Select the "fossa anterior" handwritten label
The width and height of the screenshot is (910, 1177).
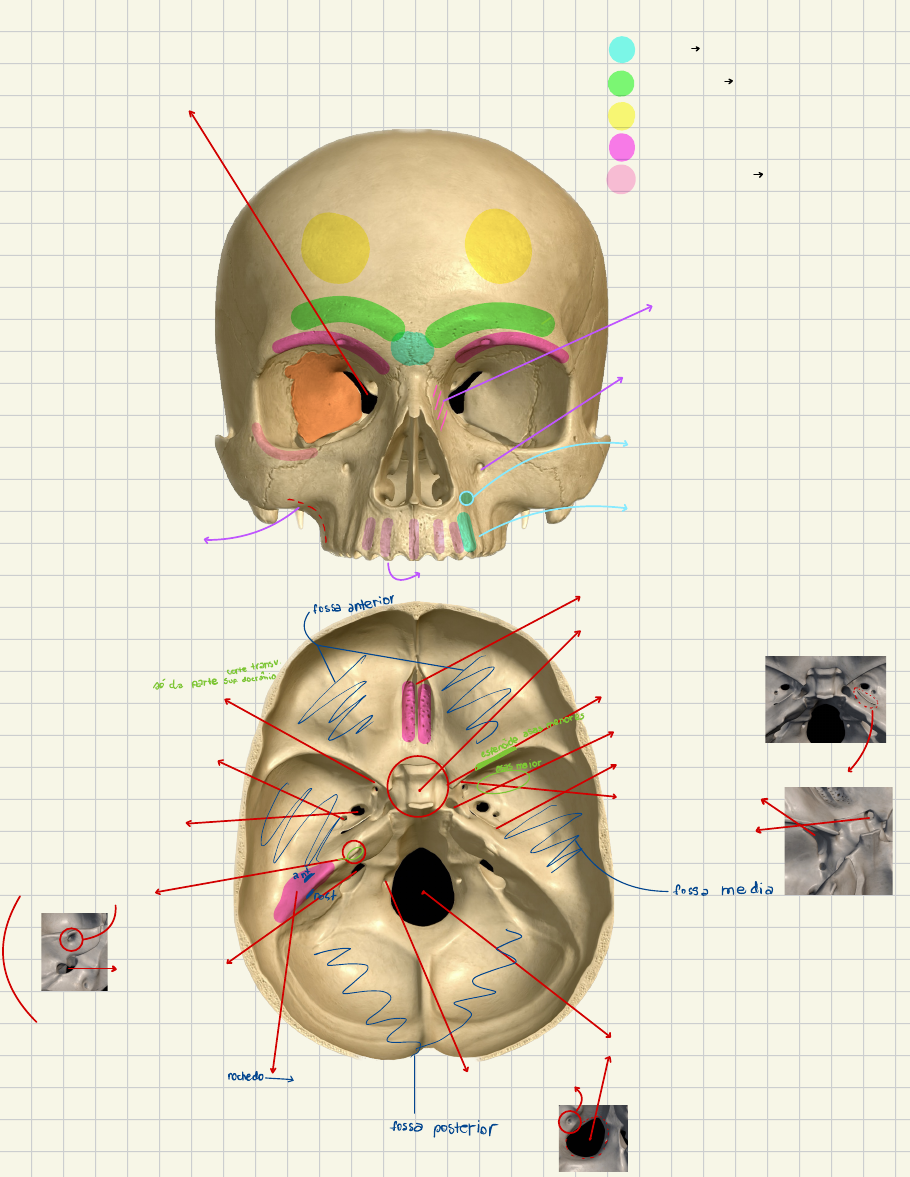coord(353,604)
